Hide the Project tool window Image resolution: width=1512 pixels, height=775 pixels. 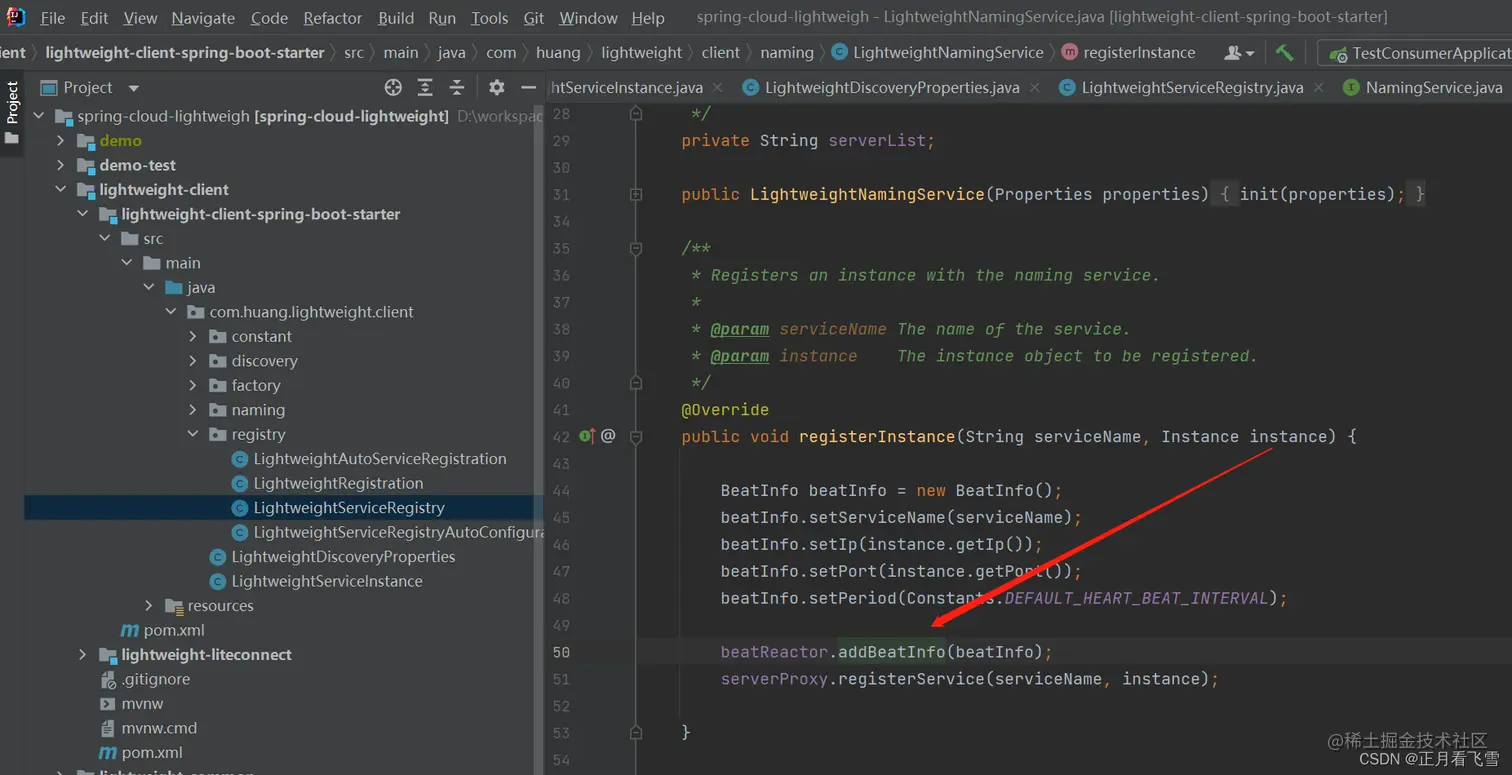[x=529, y=87]
